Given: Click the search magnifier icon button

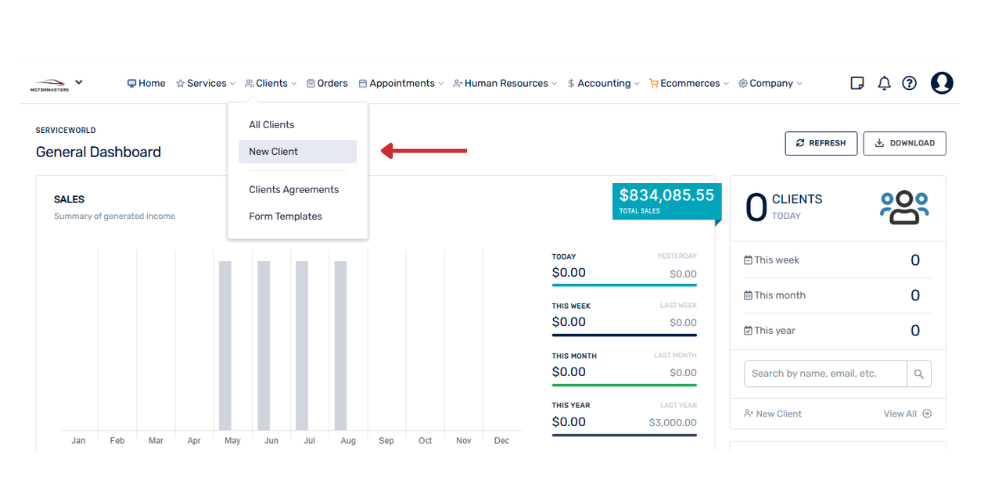Looking at the screenshot, I should [x=919, y=374].
